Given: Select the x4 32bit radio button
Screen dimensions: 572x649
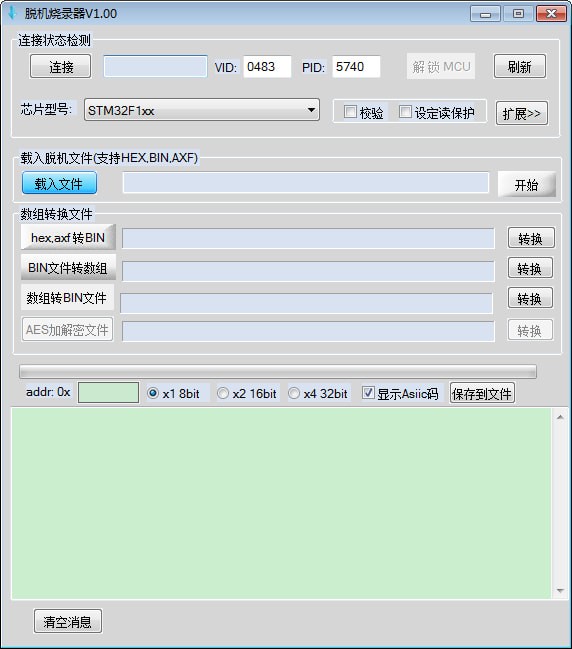Looking at the screenshot, I should (294, 393).
